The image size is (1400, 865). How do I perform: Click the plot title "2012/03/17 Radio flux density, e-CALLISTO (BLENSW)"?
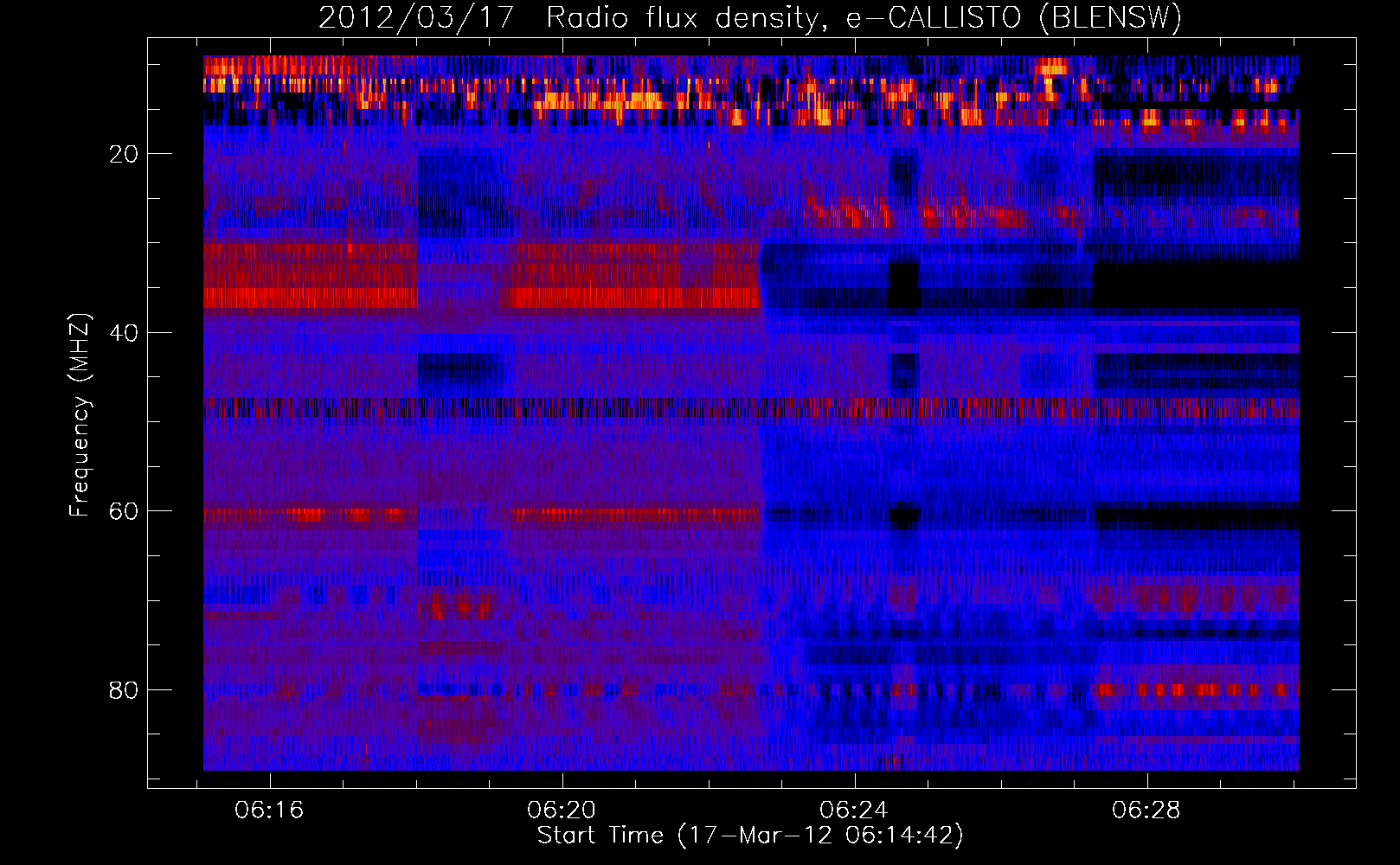coord(750,17)
